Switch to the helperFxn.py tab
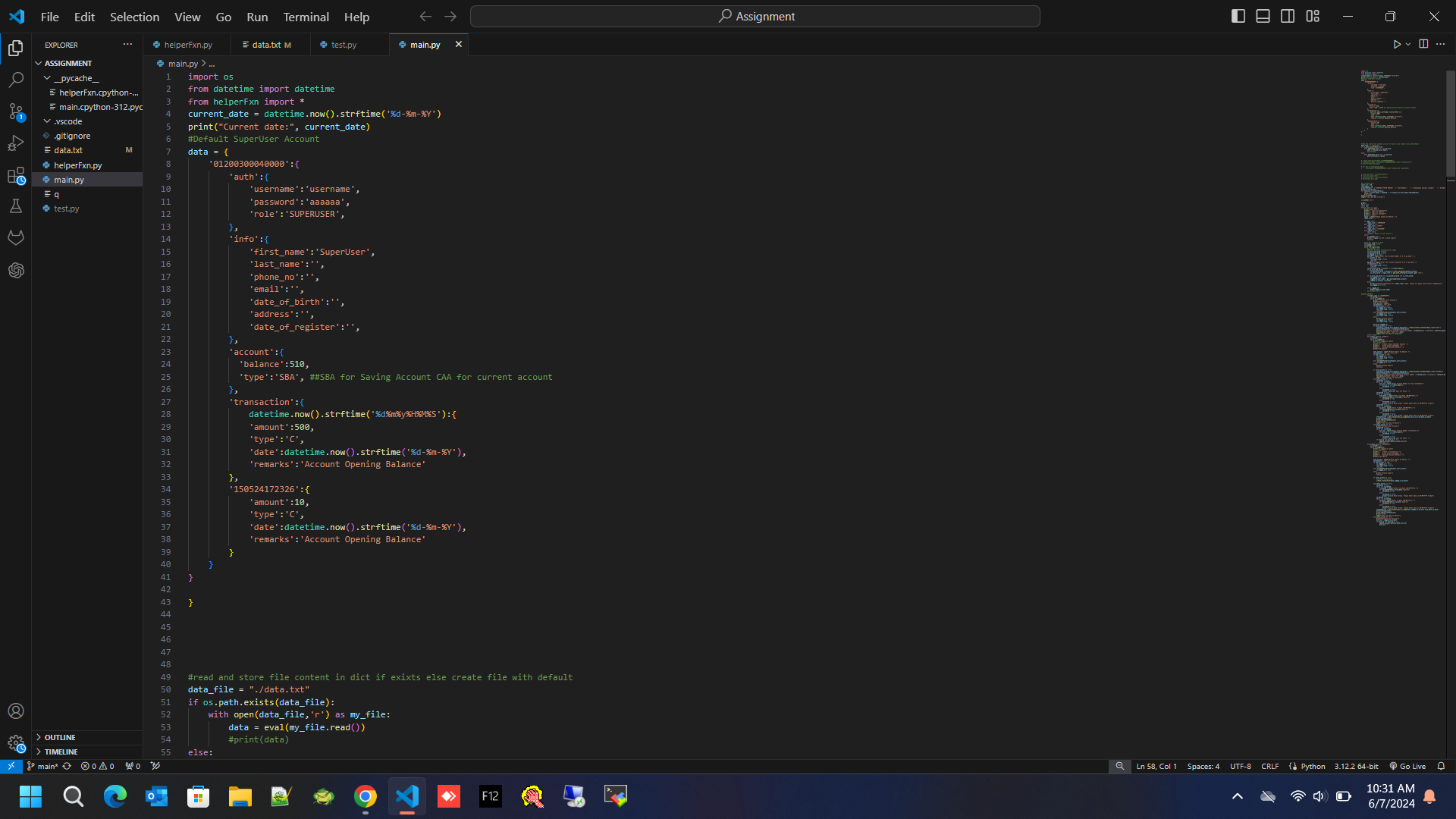This screenshot has height=819, width=1456. [187, 45]
